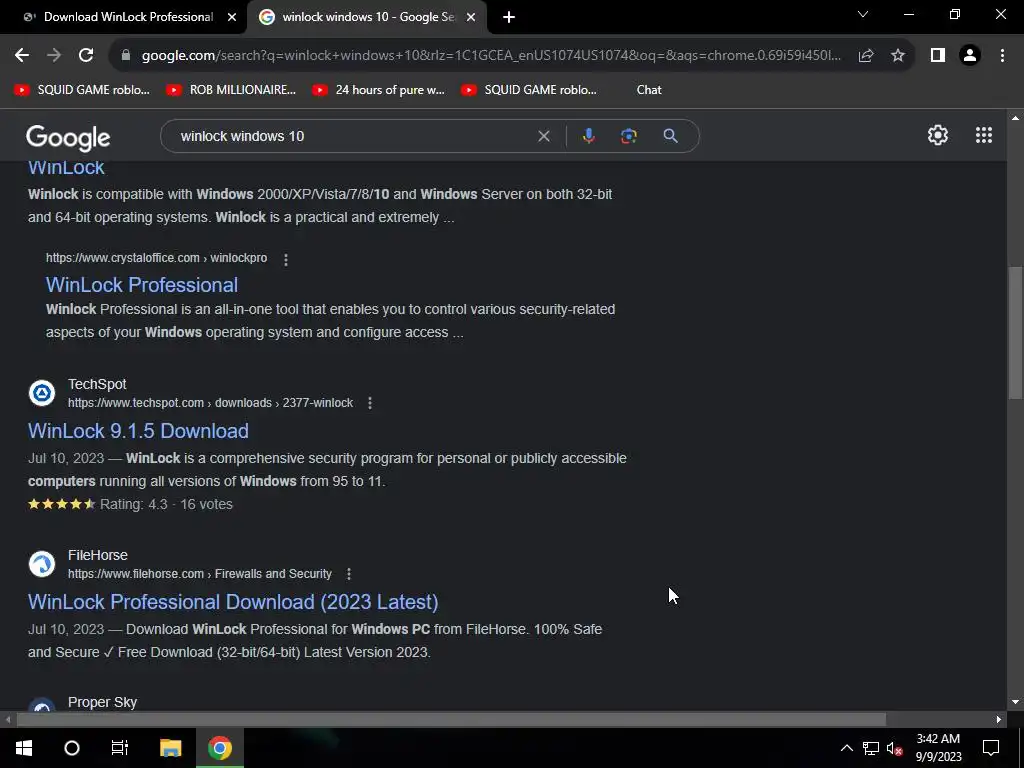Open 24 hours of pure w... bookmark
Screen dimensions: 1024x768
pyautogui.click(x=379, y=90)
